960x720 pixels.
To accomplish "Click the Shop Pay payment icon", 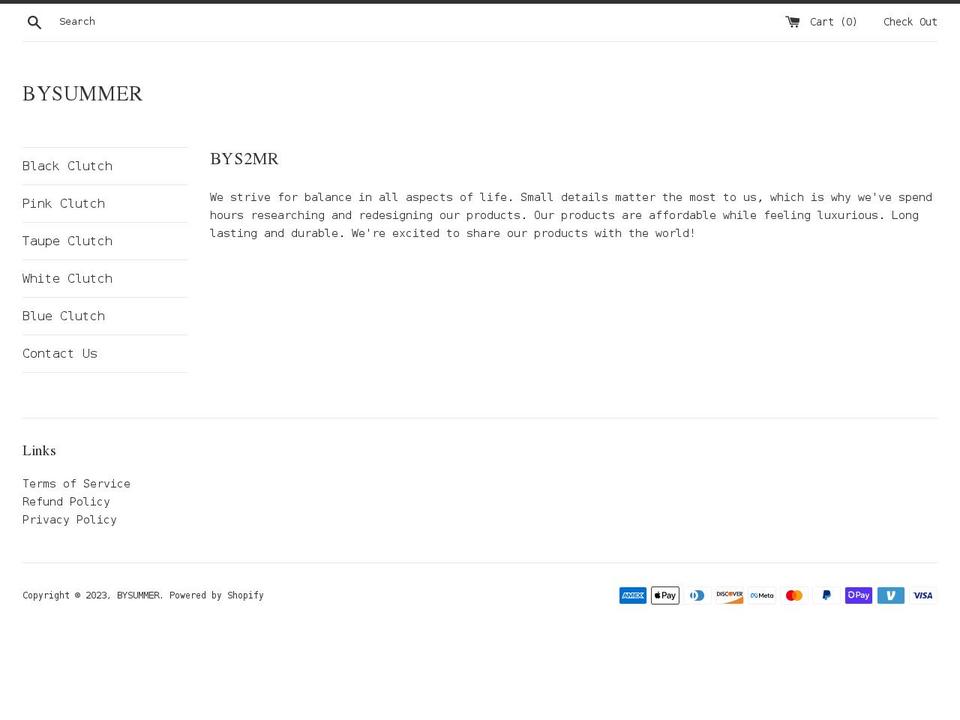I will coord(858,595).
